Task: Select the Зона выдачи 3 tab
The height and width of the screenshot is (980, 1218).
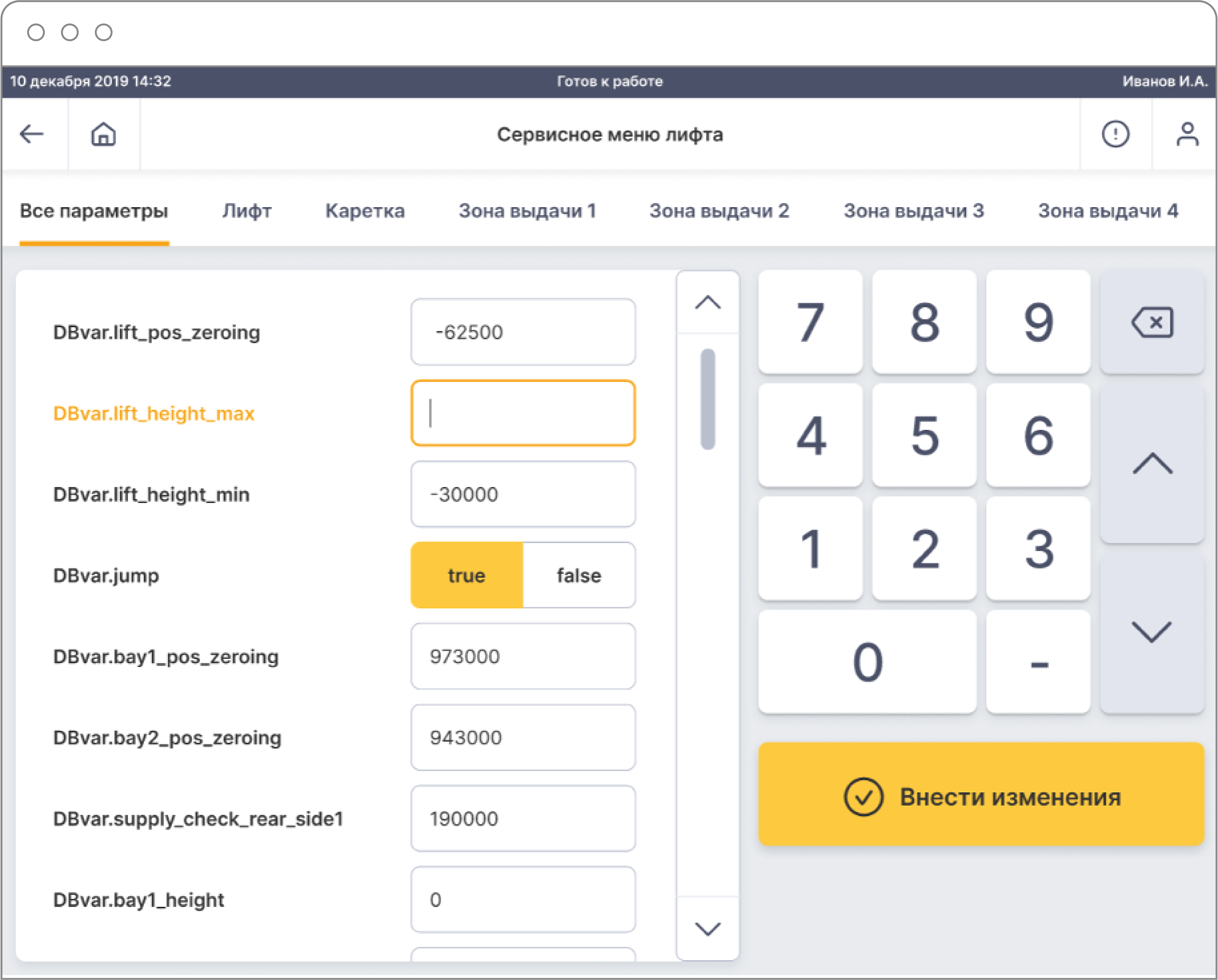Action: [913, 211]
